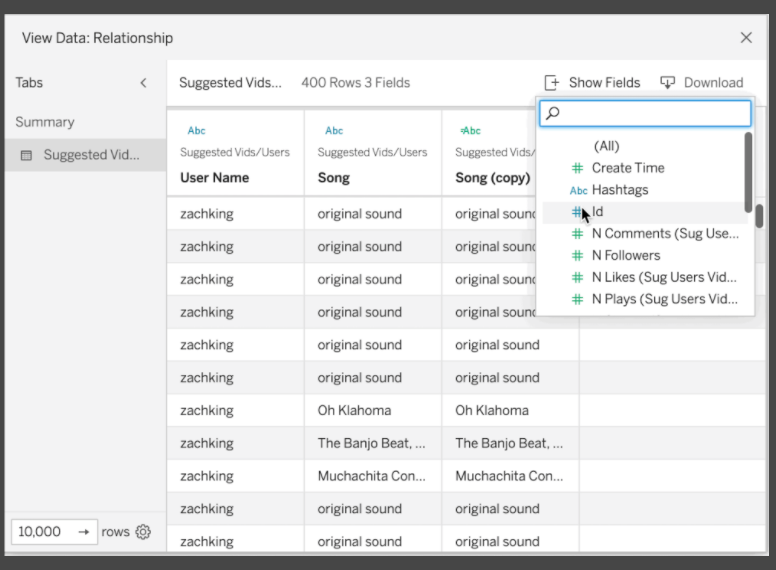Click the Download tray icon
This screenshot has width=776, height=570.
click(668, 83)
